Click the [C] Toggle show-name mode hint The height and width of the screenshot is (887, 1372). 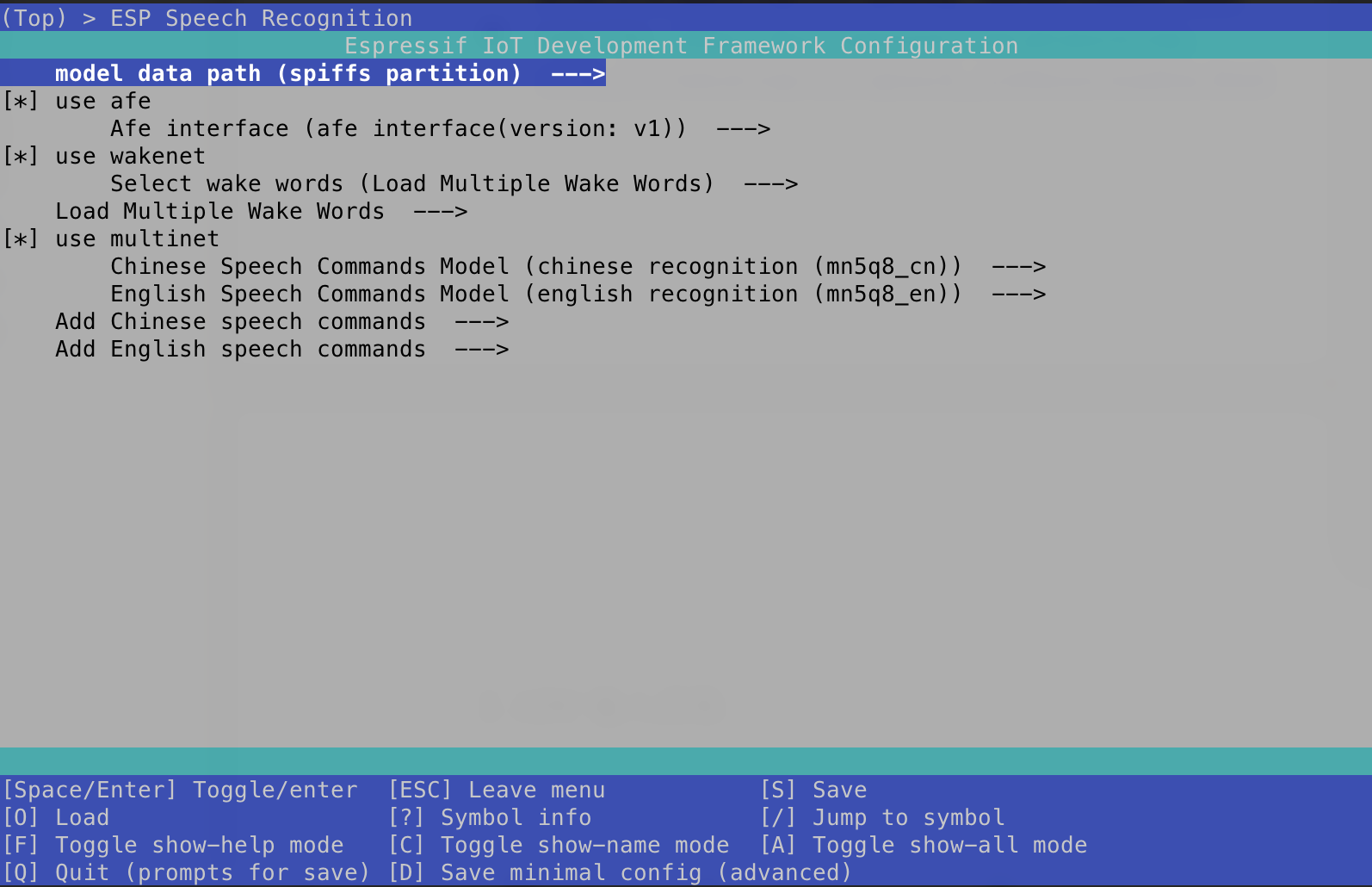[x=559, y=845]
